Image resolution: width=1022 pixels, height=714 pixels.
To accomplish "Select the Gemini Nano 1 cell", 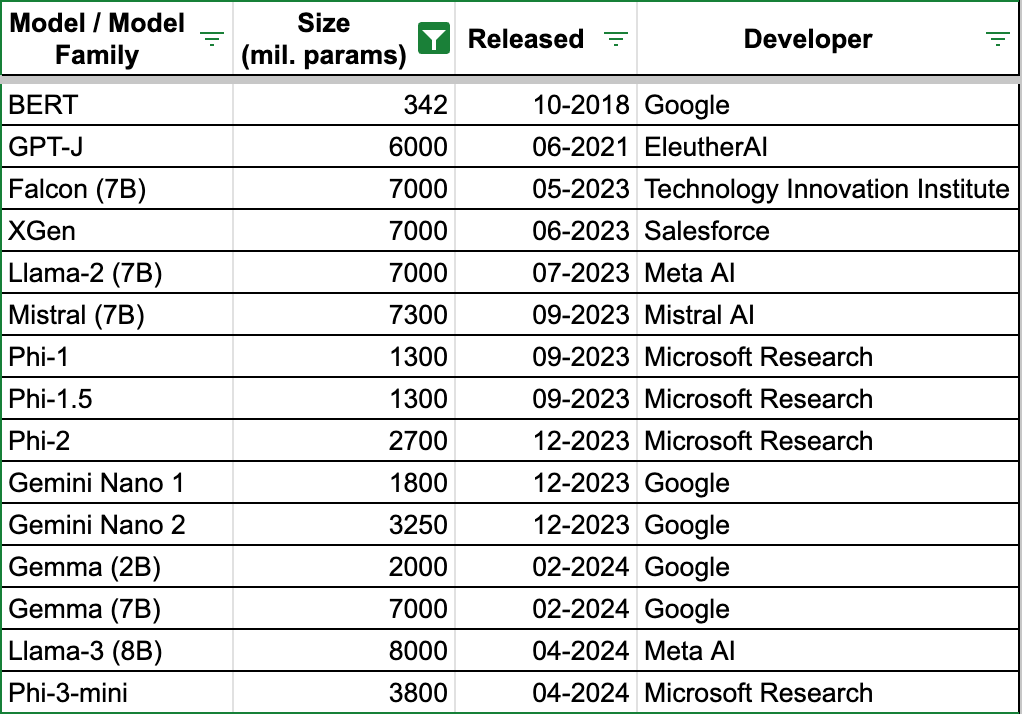I will (x=96, y=483).
